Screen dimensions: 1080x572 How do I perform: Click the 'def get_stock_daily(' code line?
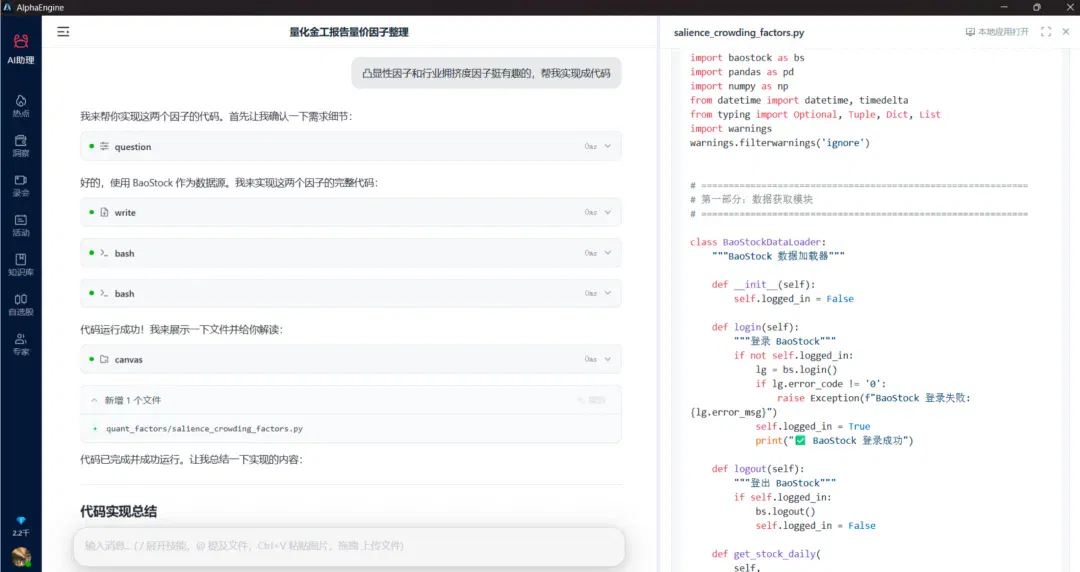(766, 553)
